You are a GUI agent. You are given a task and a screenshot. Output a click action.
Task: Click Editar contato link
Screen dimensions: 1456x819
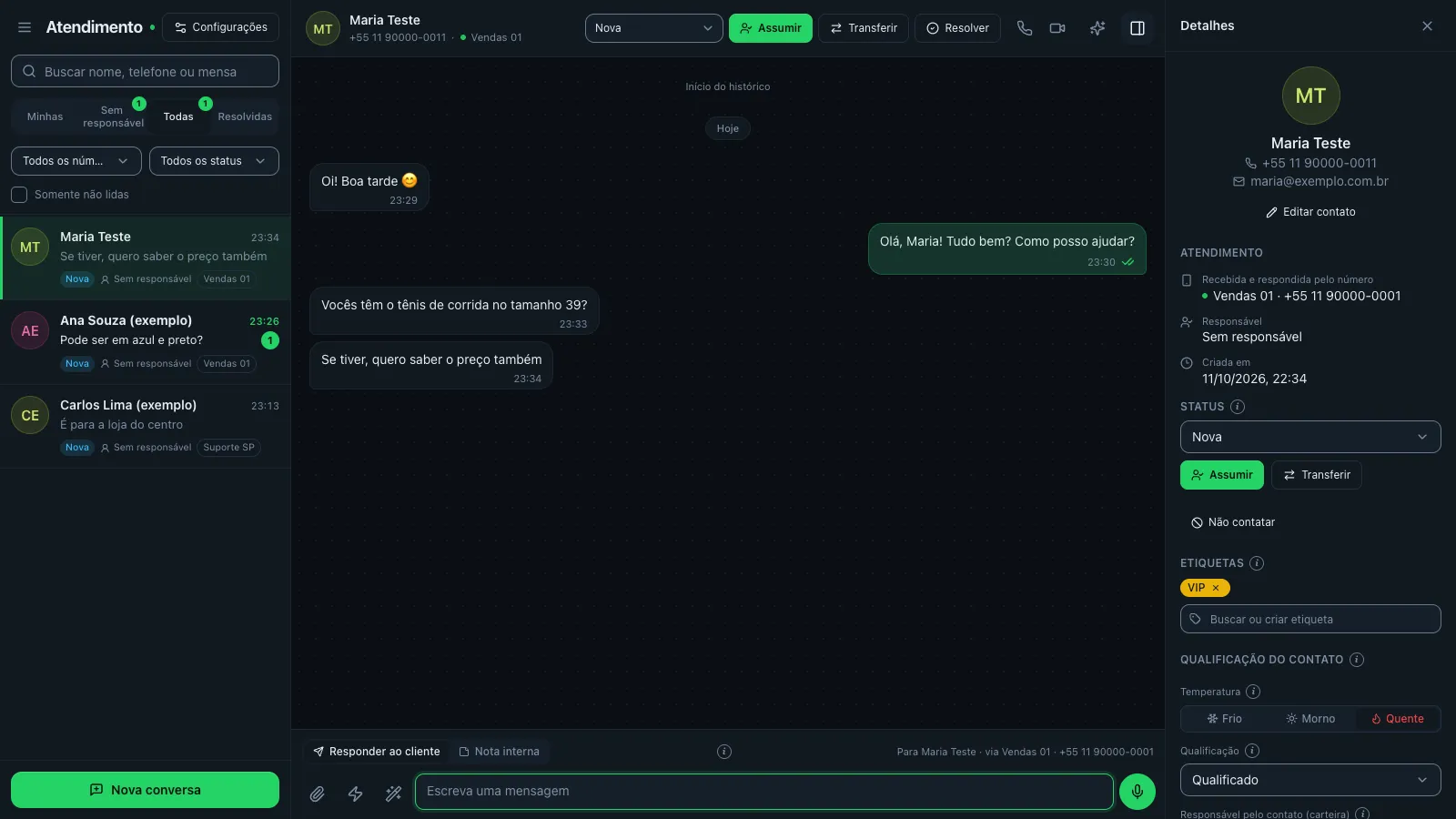point(1310,212)
